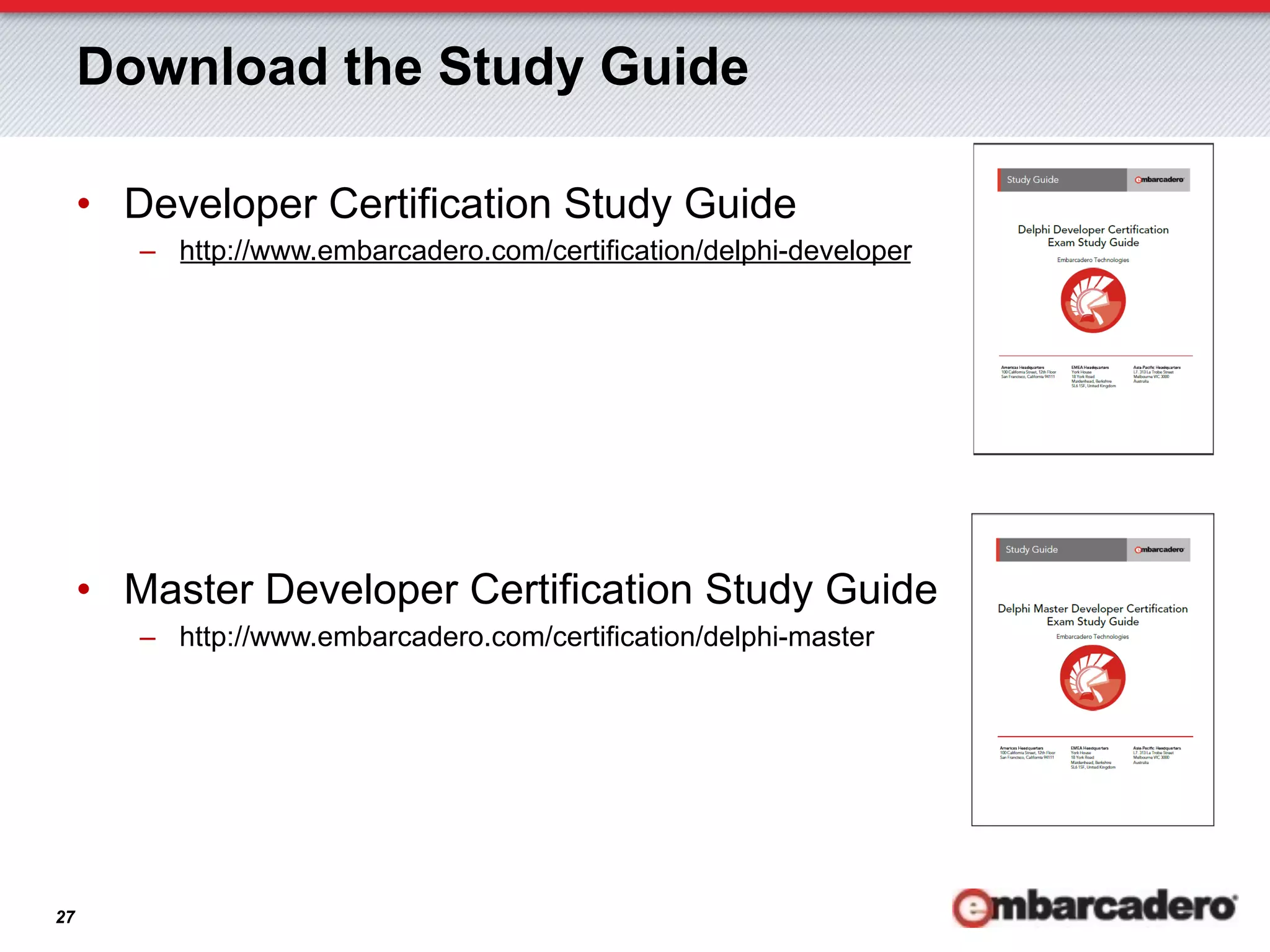Click the embarcadero logo in the top guide header
The height and width of the screenshot is (952, 1270).
(1158, 180)
